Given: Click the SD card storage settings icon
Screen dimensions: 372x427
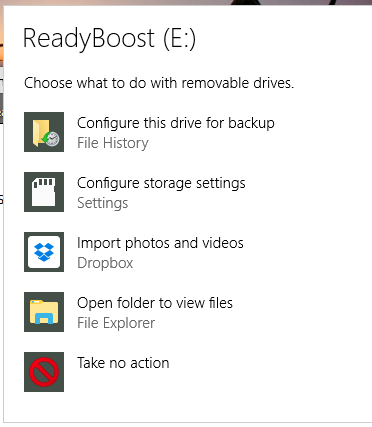Looking at the screenshot, I should click(x=44, y=192).
